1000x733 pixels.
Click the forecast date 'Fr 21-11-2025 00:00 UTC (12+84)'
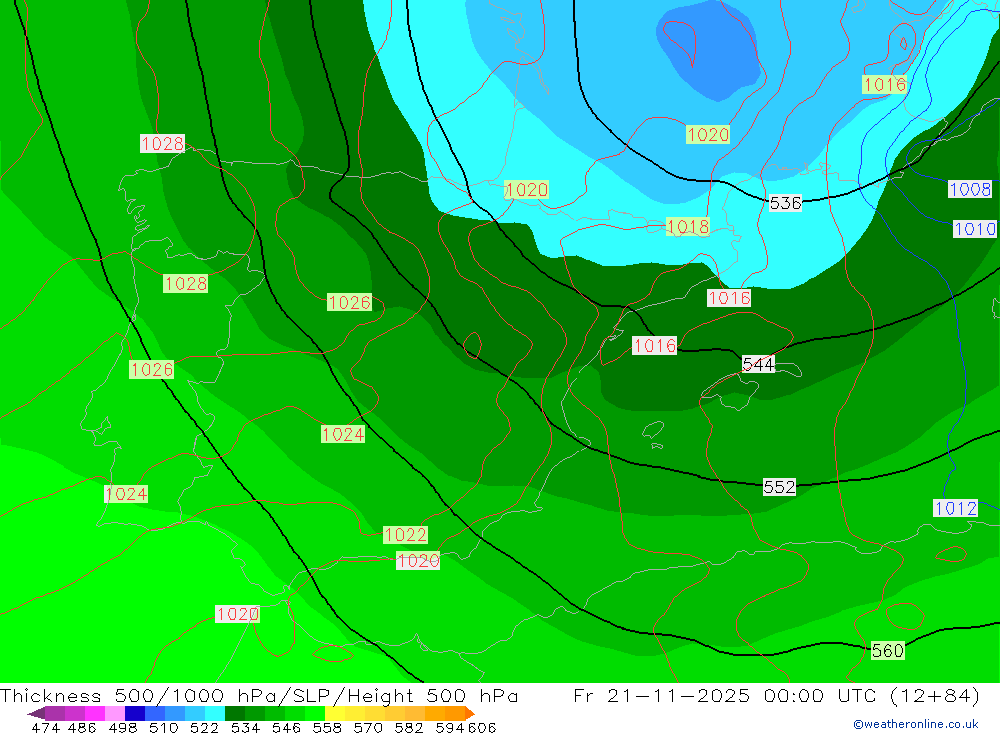[x=776, y=695]
